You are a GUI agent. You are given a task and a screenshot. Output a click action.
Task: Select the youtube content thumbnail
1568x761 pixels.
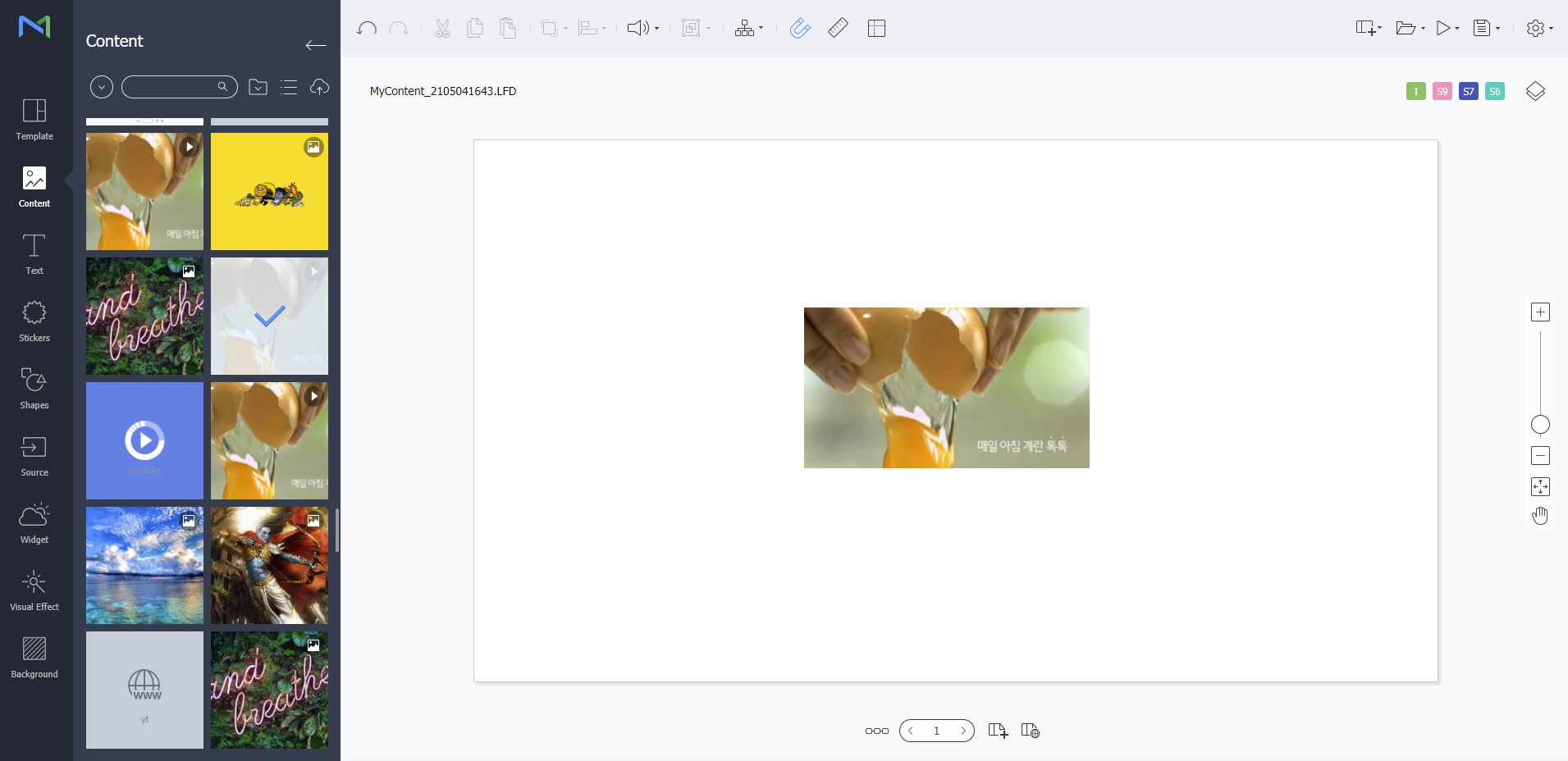(x=144, y=440)
